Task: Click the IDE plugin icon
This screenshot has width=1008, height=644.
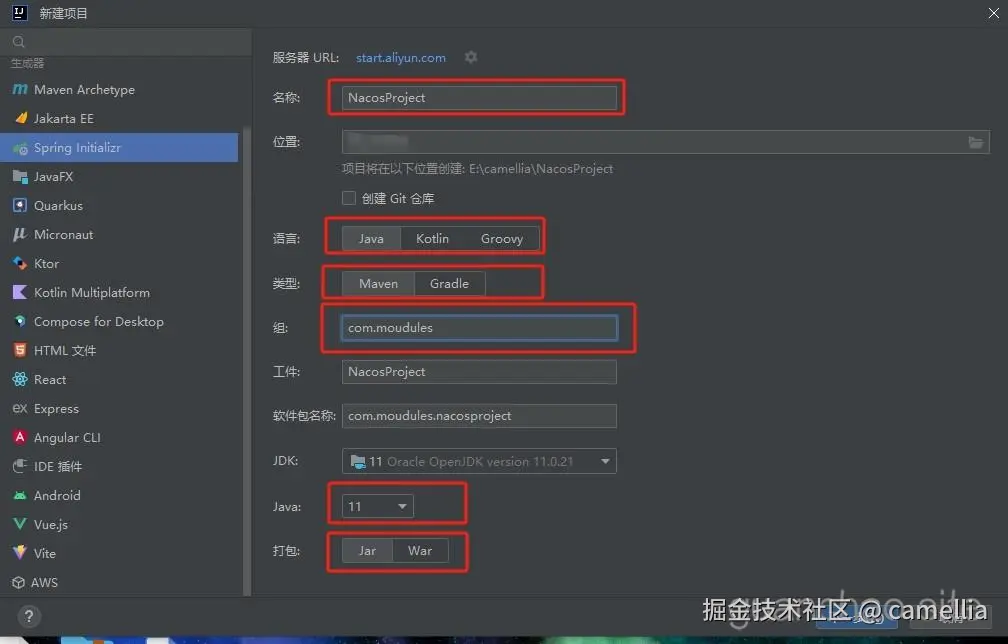Action: point(20,466)
